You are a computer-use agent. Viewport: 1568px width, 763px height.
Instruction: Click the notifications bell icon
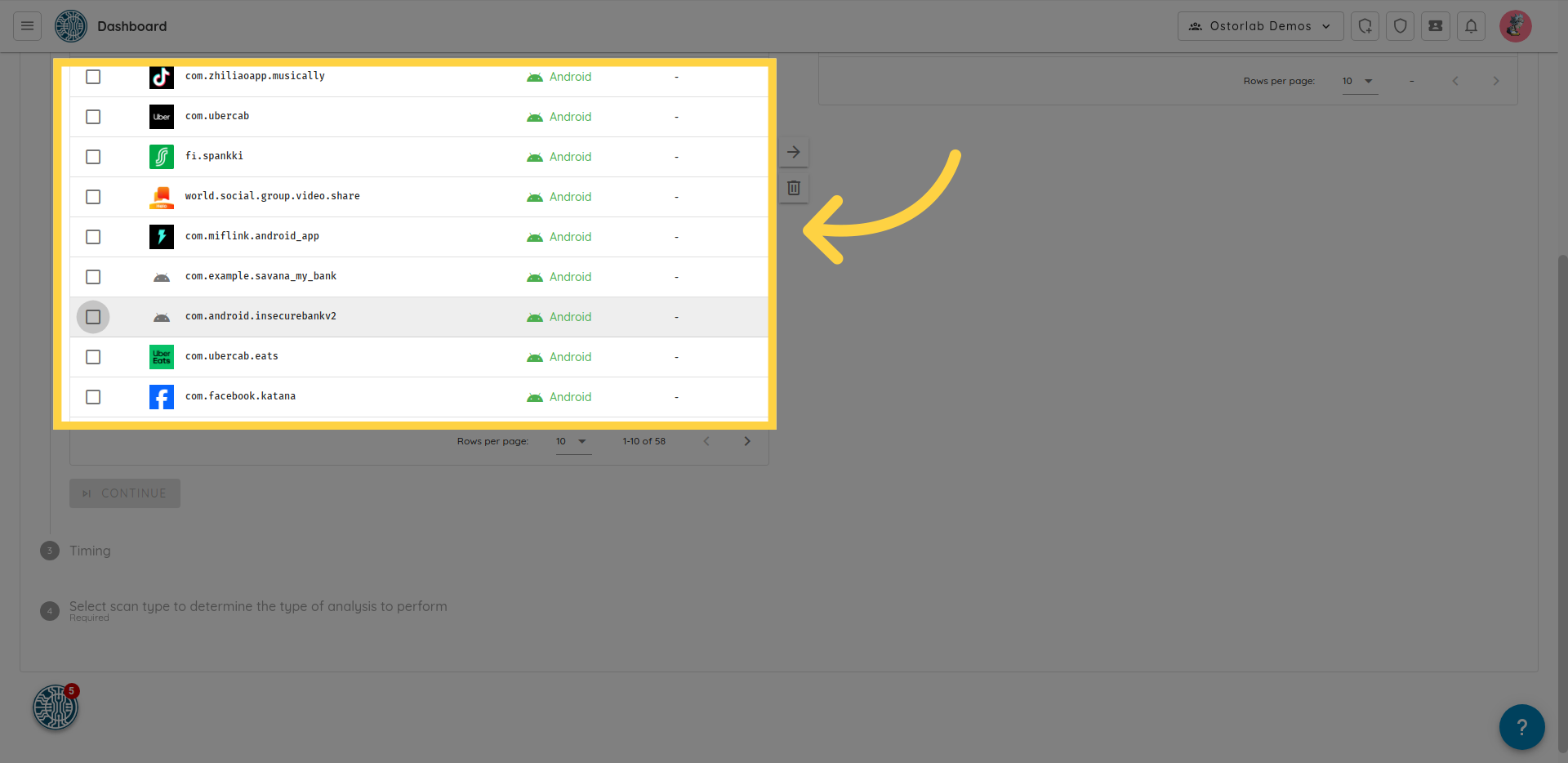1471,26
